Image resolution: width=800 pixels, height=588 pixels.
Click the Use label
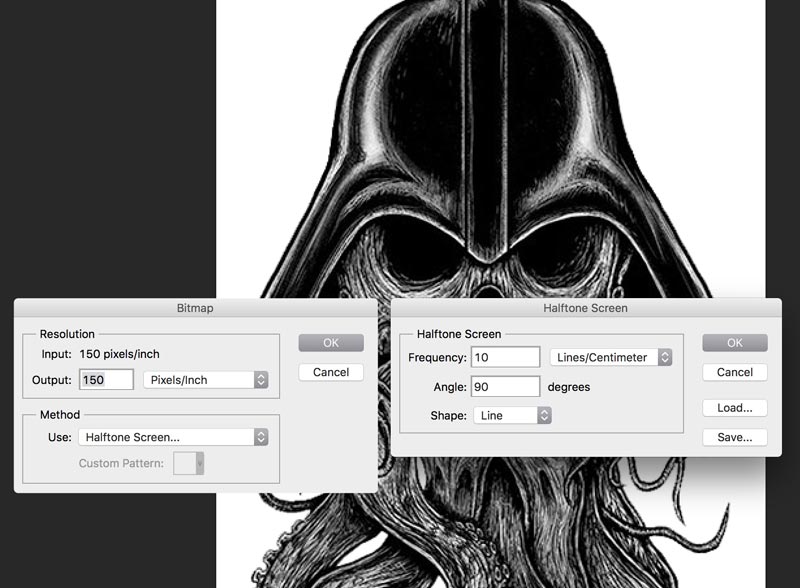[x=60, y=437]
